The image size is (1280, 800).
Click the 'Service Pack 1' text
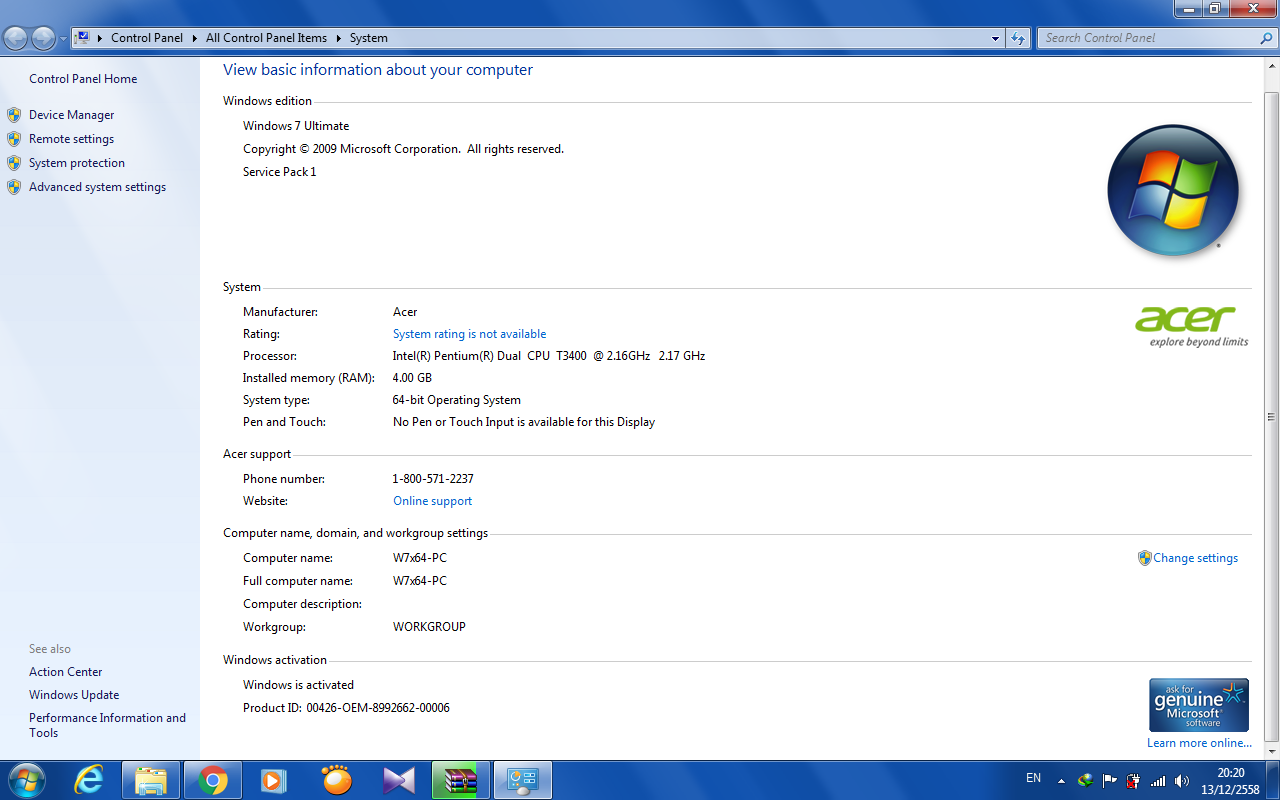[x=279, y=172]
